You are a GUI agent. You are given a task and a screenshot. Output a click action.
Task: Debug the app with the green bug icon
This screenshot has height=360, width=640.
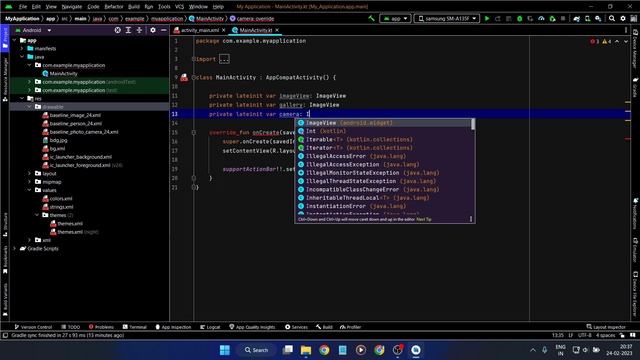tap(519, 19)
